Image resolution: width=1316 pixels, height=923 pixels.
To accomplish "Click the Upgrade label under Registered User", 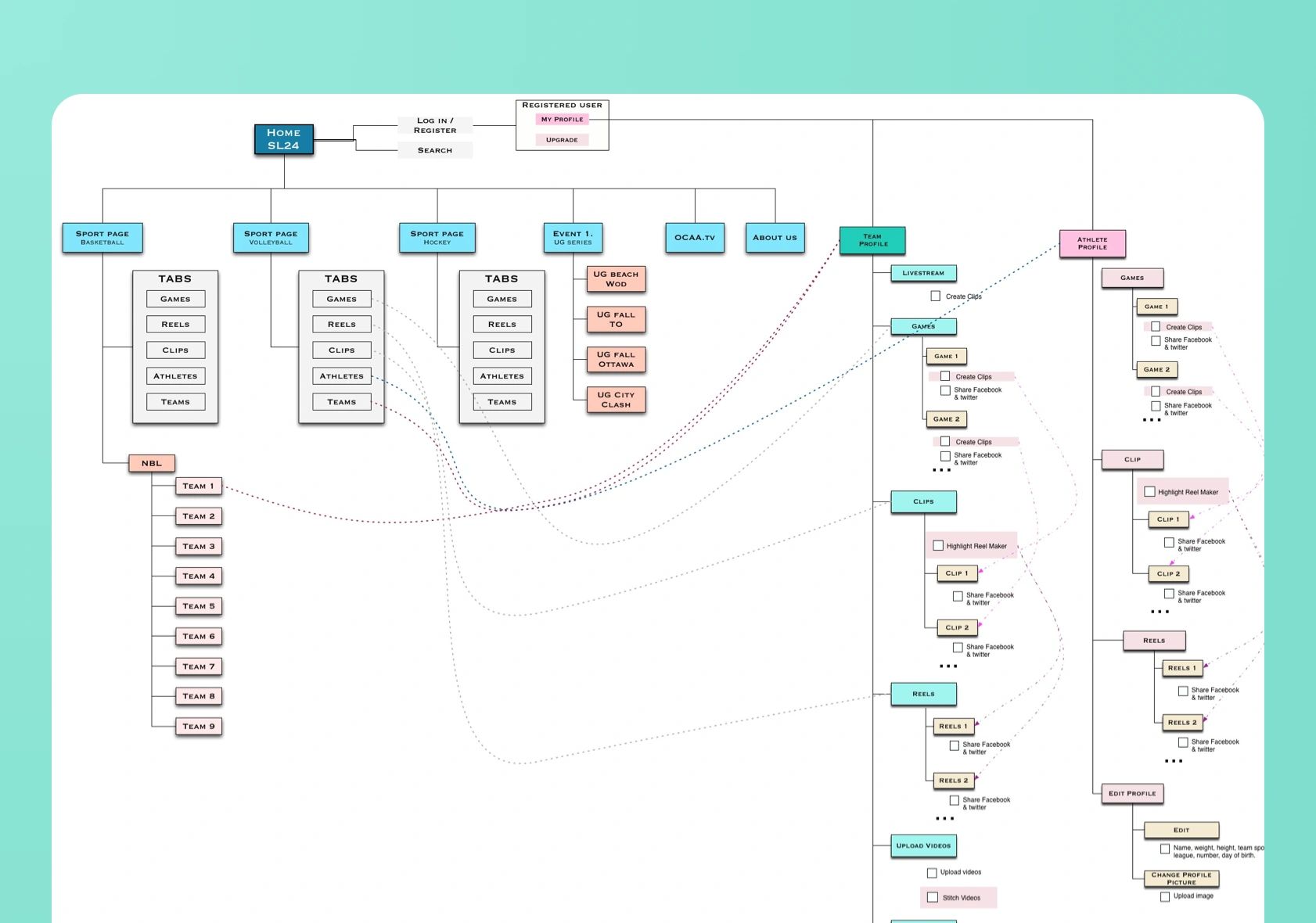I will tap(562, 140).
